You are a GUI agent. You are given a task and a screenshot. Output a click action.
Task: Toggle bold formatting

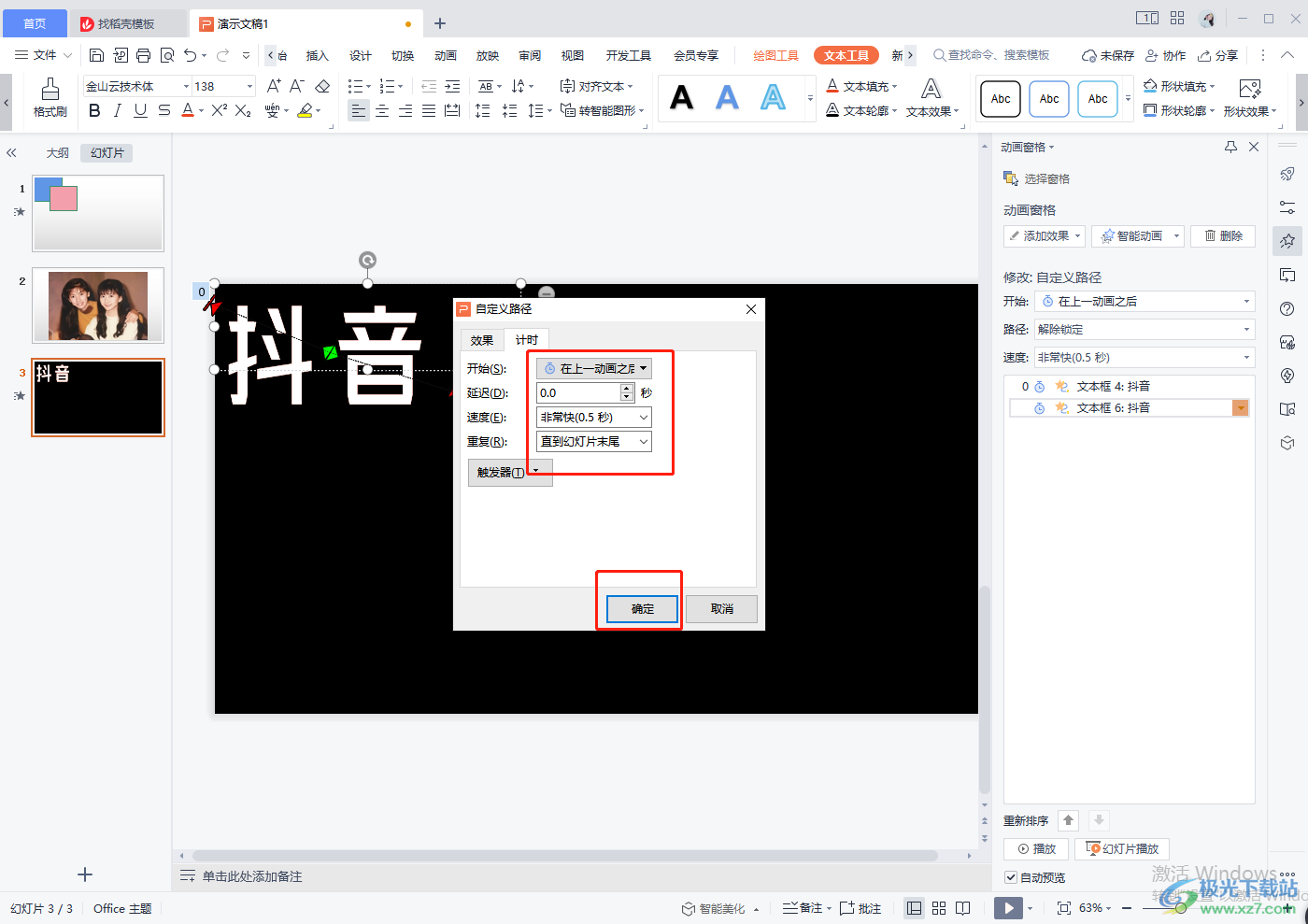click(94, 110)
